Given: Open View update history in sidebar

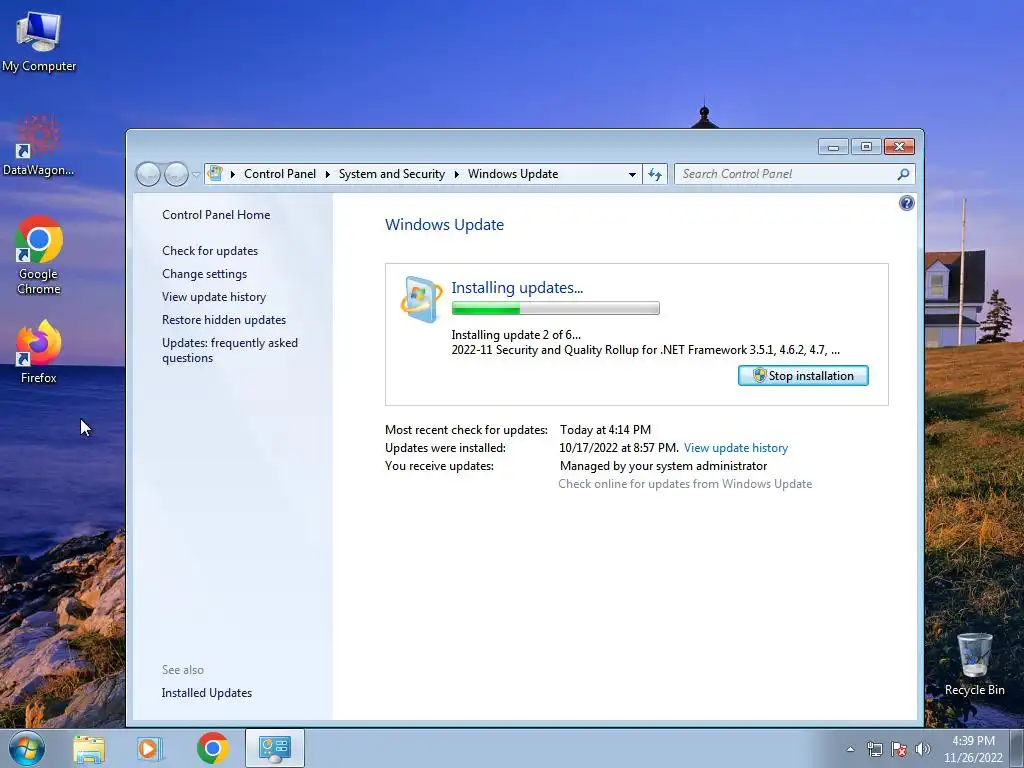Looking at the screenshot, I should coord(214,296).
